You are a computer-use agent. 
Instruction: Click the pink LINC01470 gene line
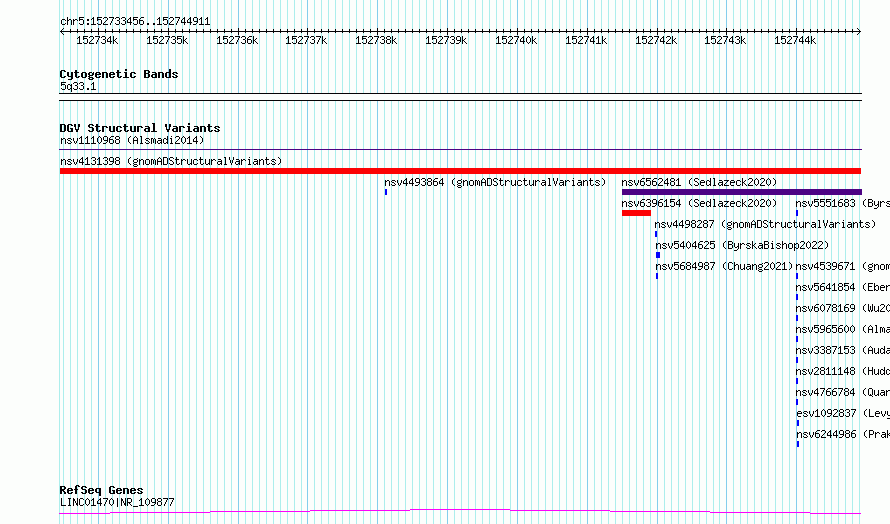tap(460, 512)
